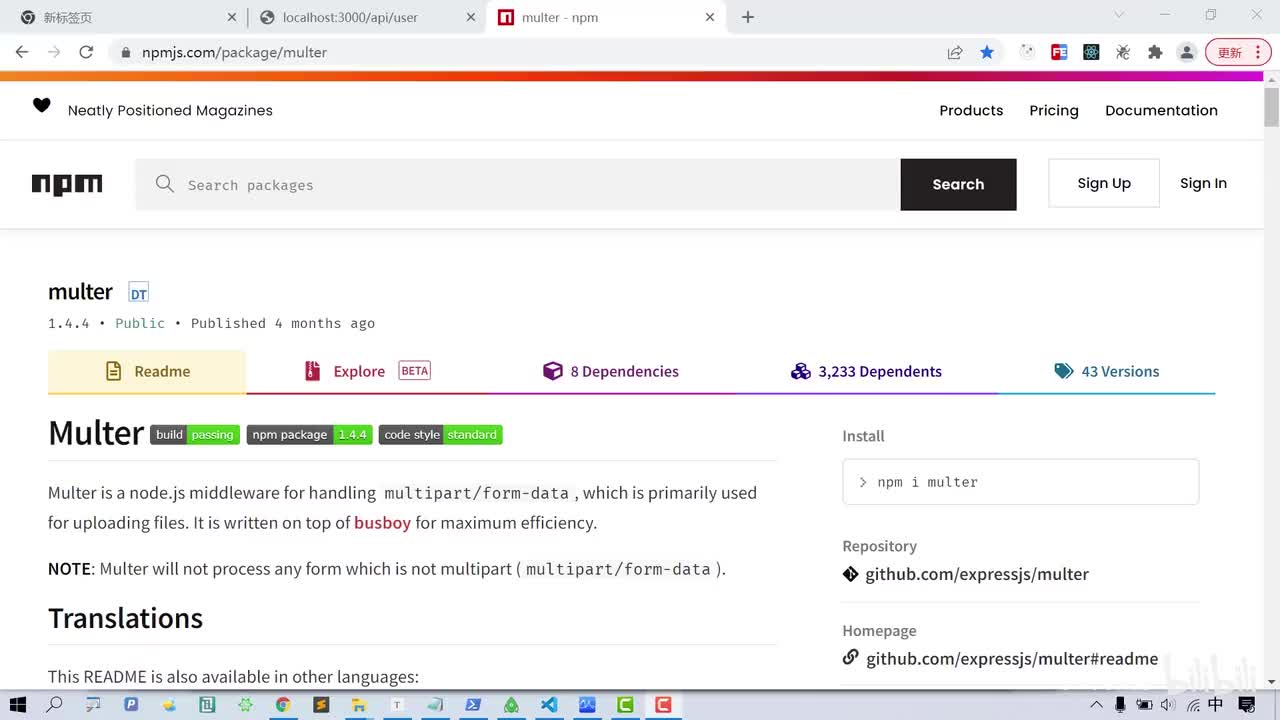Screen dimensions: 1280x720
Task: Close the multer - npm tab
Action: [711, 17]
